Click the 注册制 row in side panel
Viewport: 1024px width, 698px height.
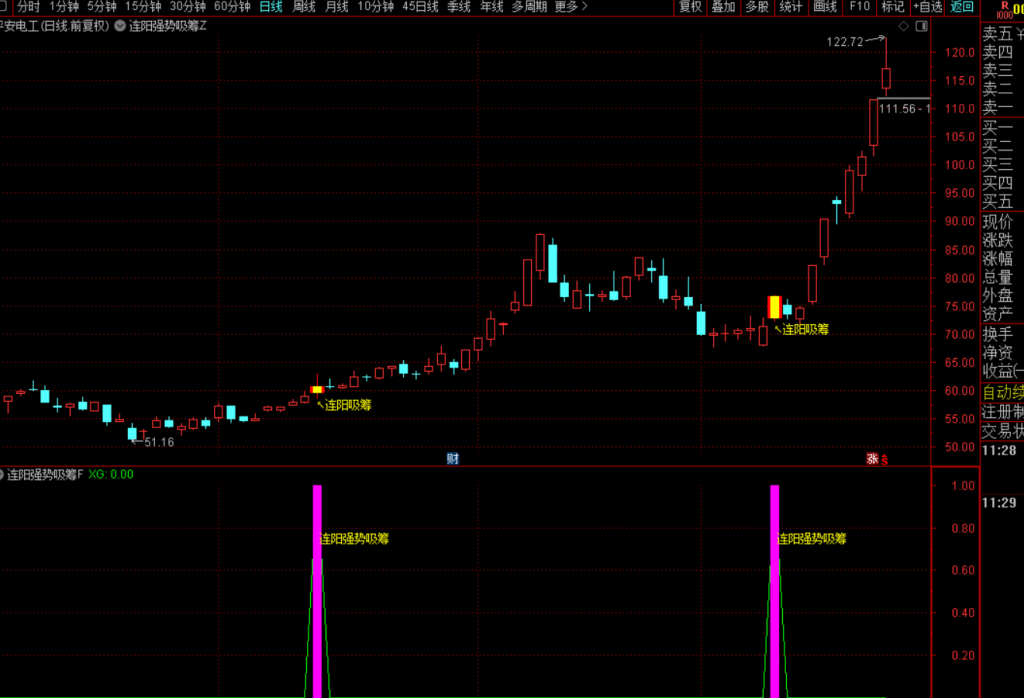(1002, 412)
